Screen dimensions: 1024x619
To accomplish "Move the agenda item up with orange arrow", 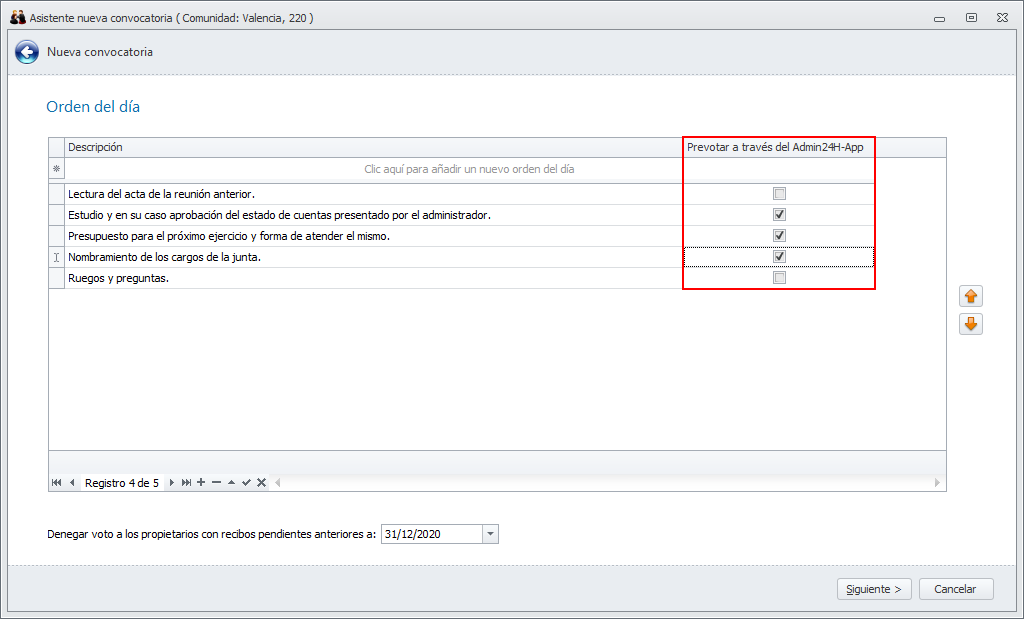I will click(970, 296).
